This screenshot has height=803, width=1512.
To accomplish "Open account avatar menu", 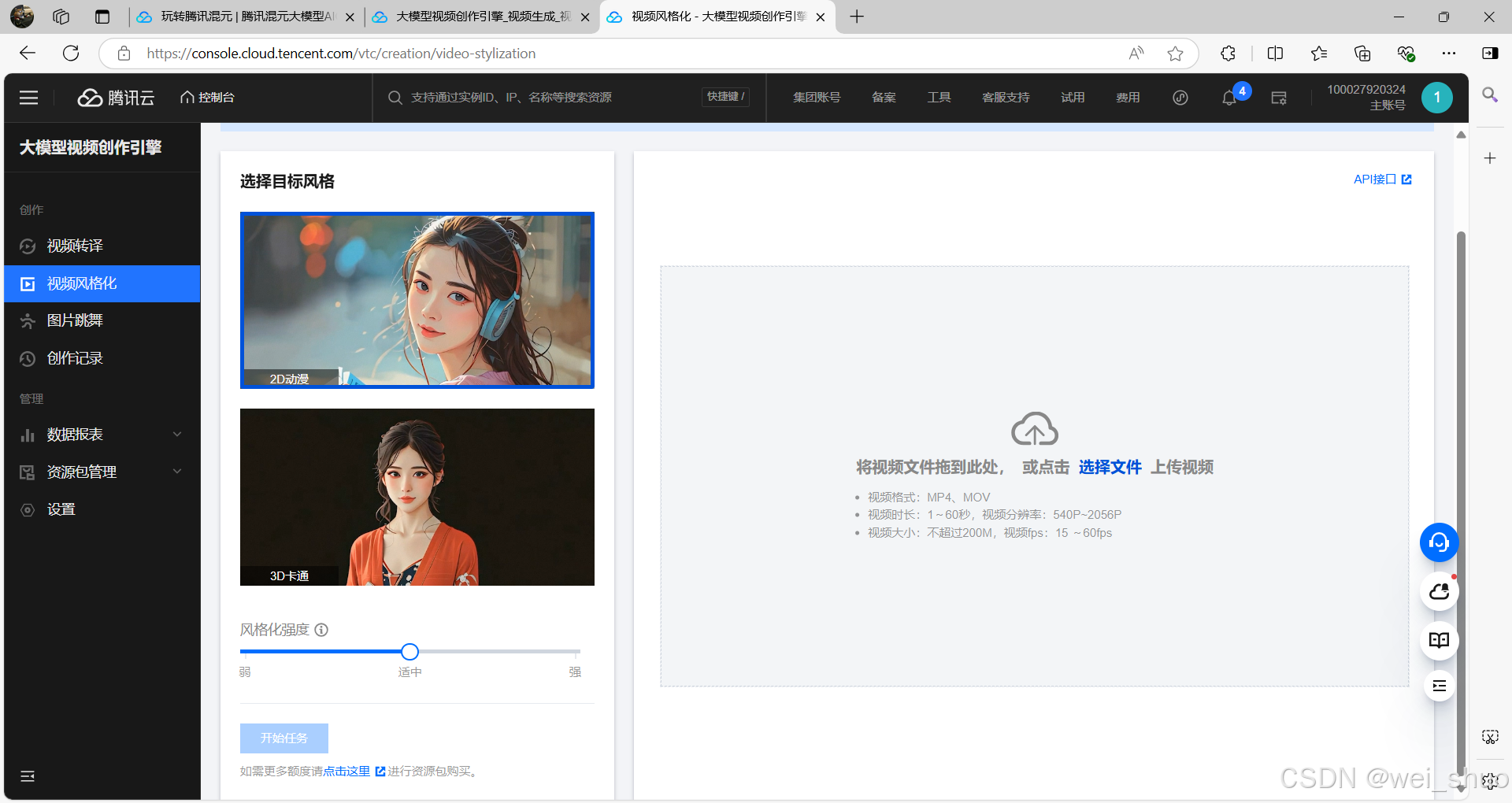I will click(1437, 98).
